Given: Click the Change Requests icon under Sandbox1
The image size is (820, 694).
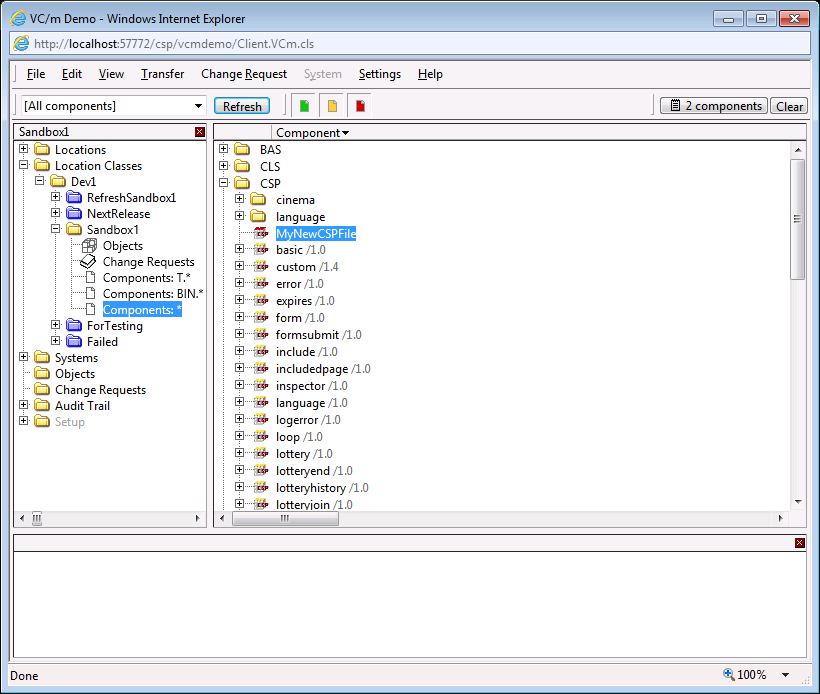Looking at the screenshot, I should [x=89, y=262].
